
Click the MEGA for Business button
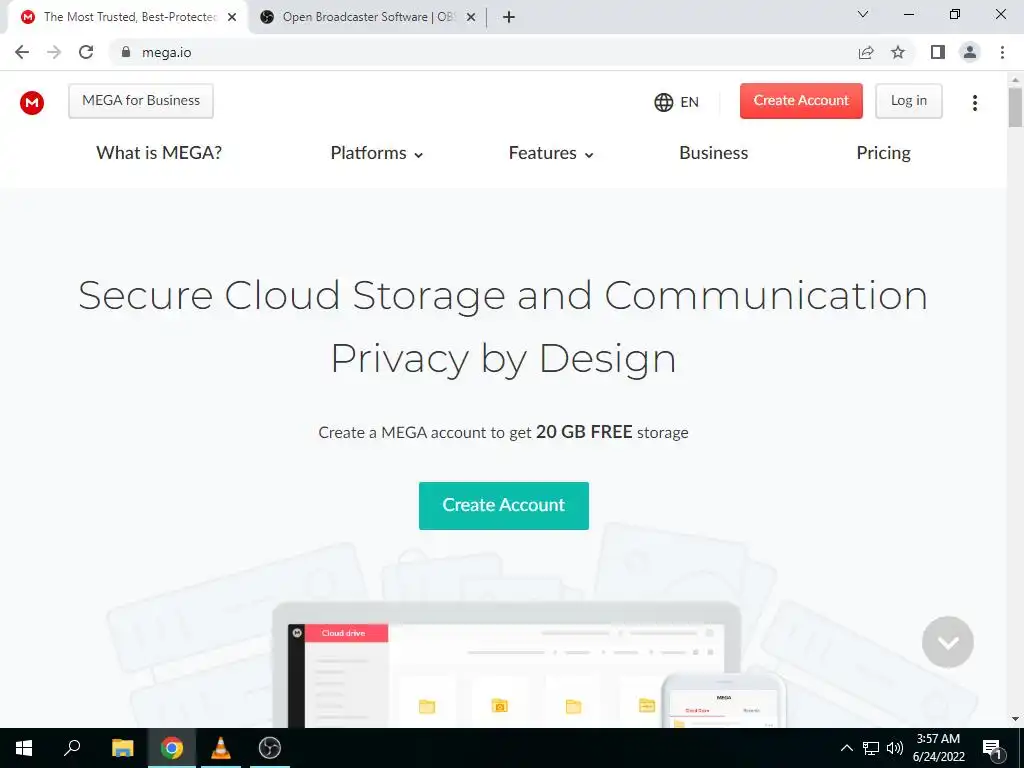coord(141,101)
